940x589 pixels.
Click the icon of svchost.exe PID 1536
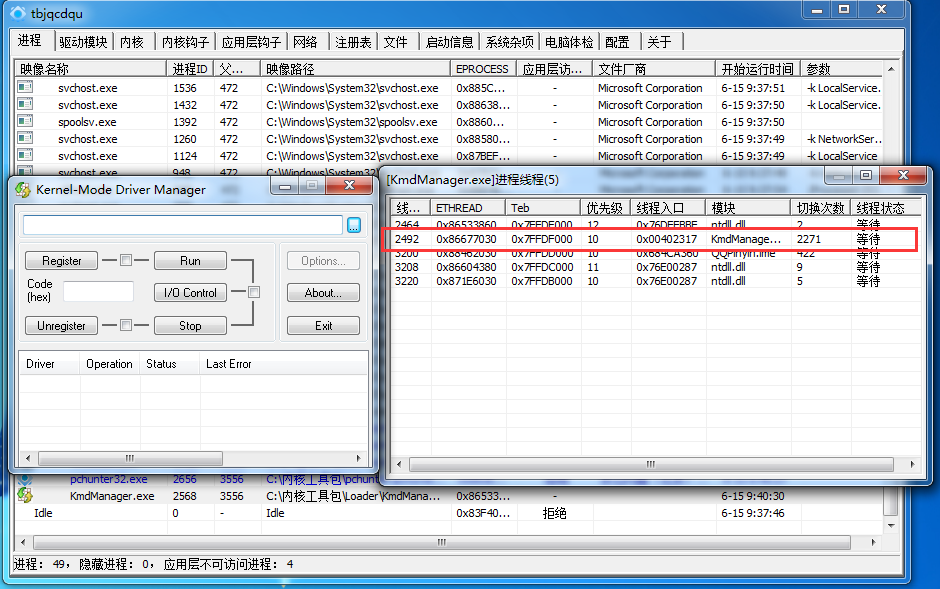coord(25,88)
